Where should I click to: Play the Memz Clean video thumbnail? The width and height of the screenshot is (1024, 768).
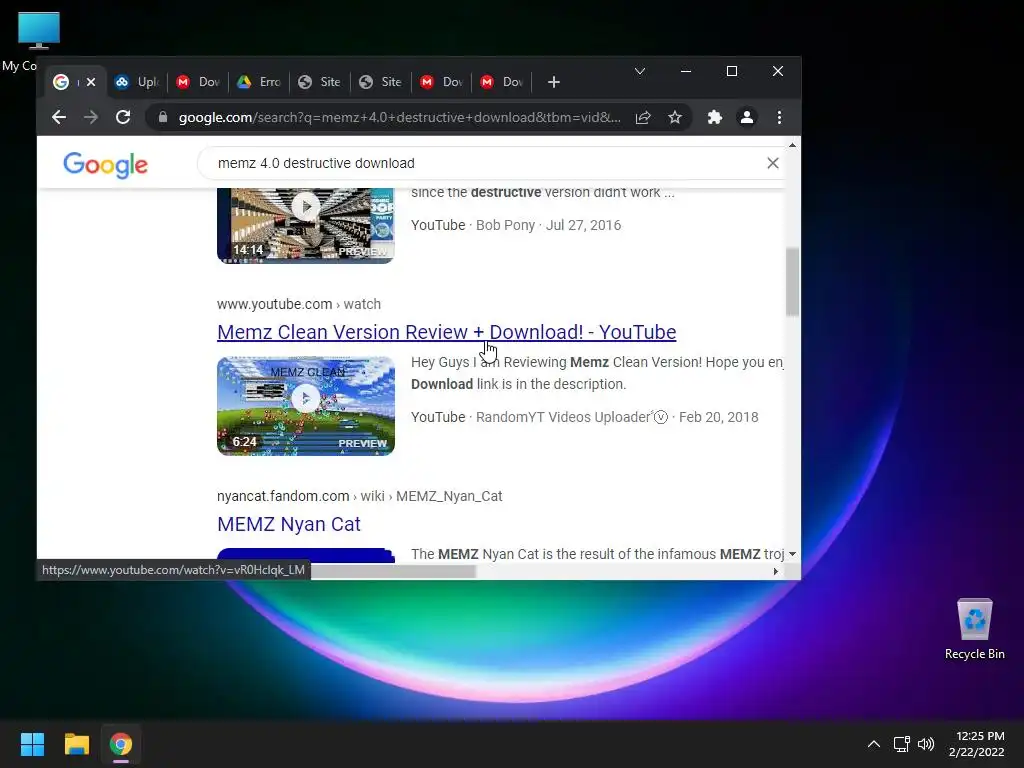306,406
